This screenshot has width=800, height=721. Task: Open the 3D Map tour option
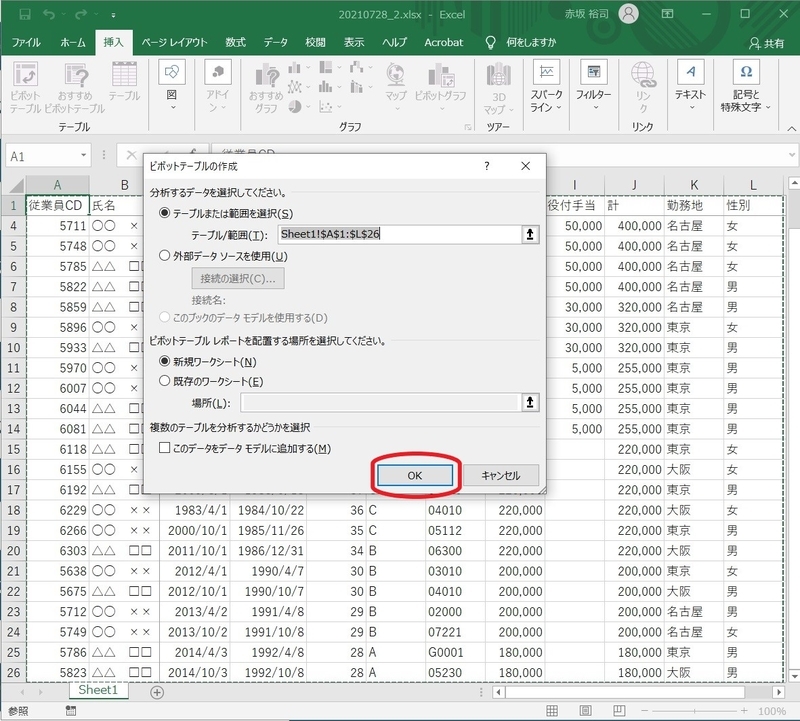(498, 89)
